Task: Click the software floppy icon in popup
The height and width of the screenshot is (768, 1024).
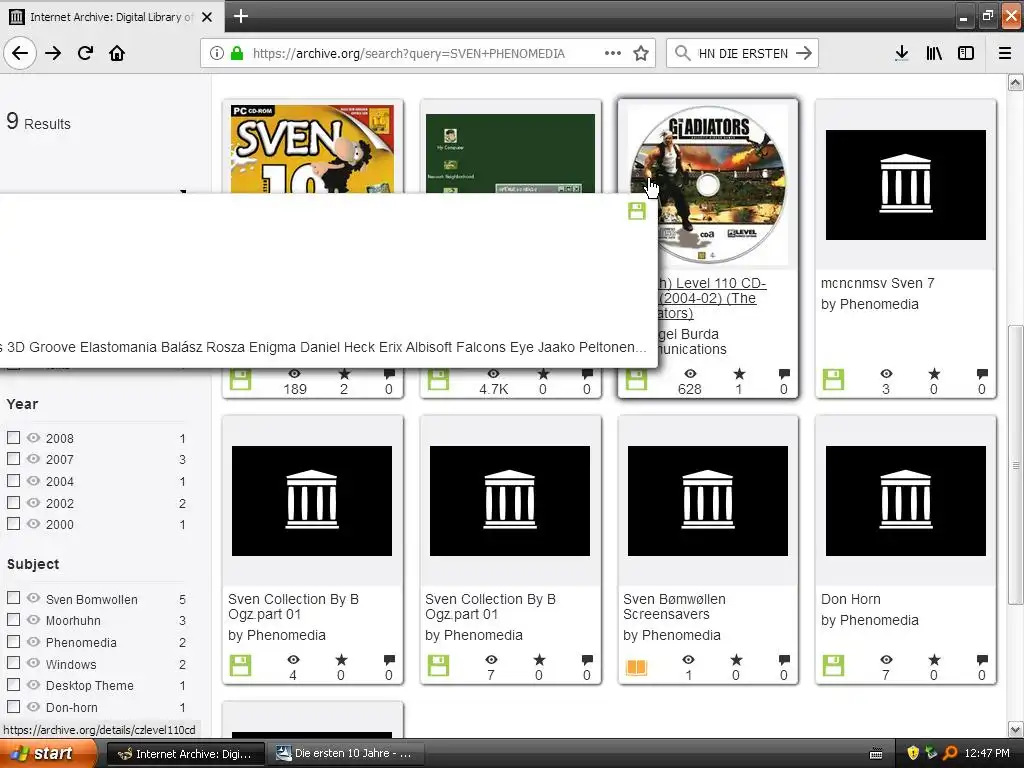Action: 637,210
